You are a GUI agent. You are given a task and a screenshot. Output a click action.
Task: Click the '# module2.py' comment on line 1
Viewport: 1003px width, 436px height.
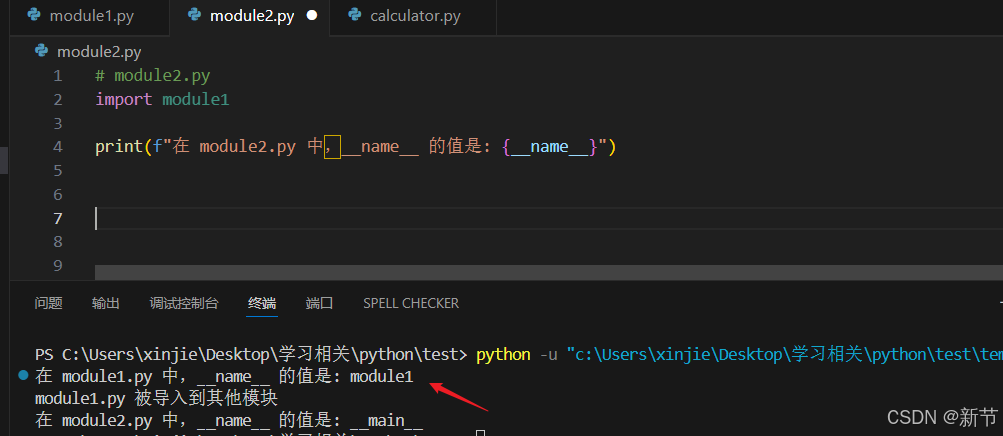(153, 76)
